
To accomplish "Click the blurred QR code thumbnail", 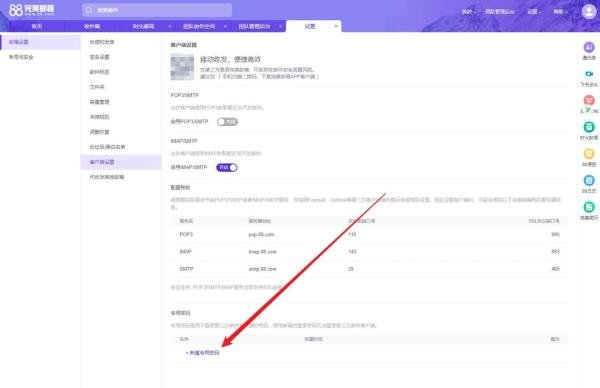I will click(182, 67).
